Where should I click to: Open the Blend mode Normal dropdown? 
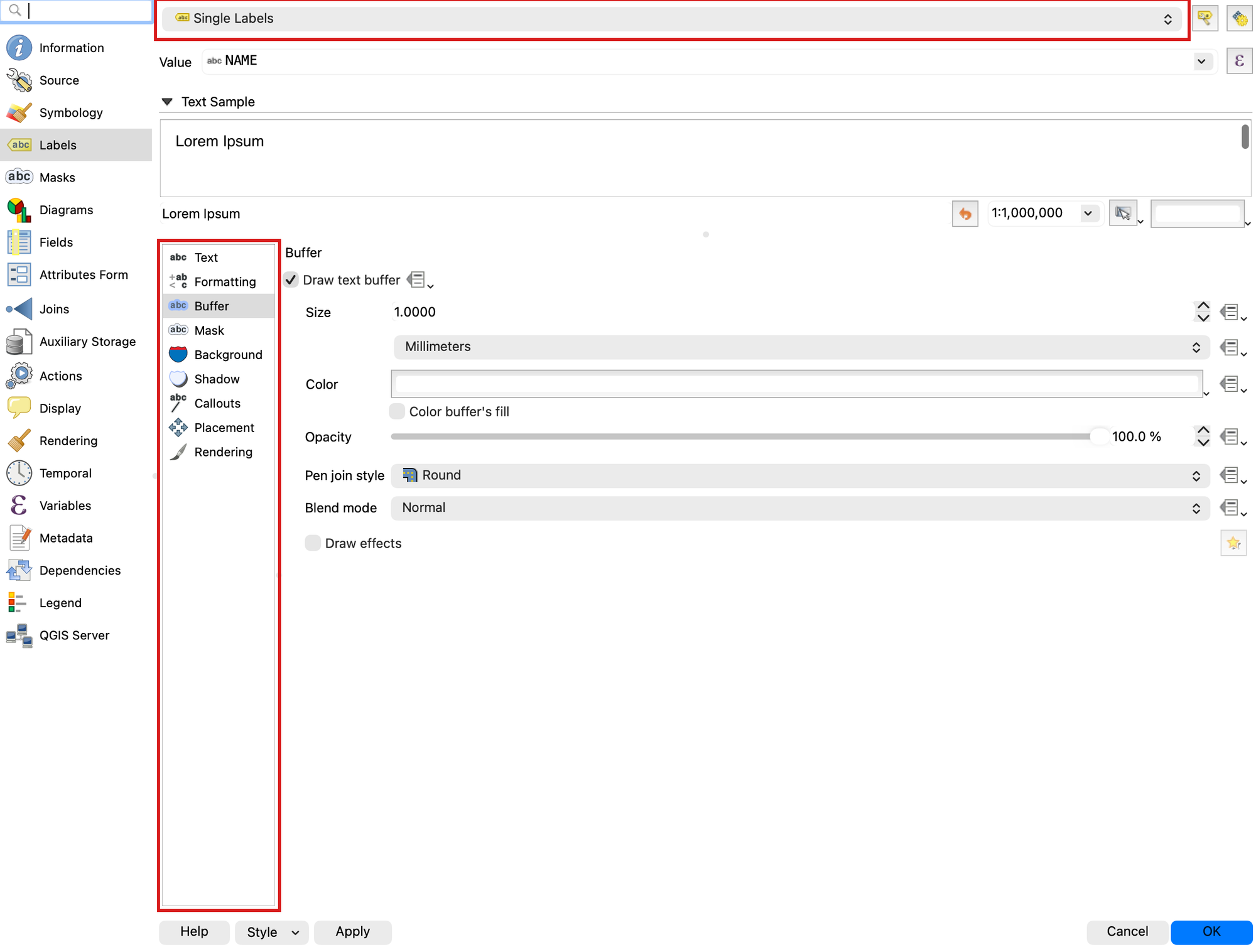tap(800, 508)
